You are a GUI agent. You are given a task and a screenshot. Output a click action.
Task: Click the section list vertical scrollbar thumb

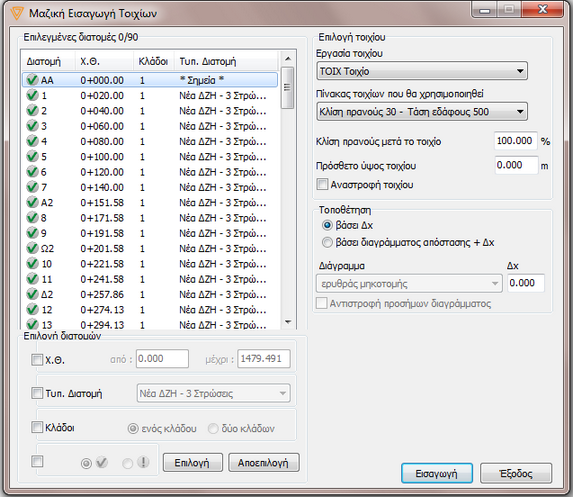288,87
